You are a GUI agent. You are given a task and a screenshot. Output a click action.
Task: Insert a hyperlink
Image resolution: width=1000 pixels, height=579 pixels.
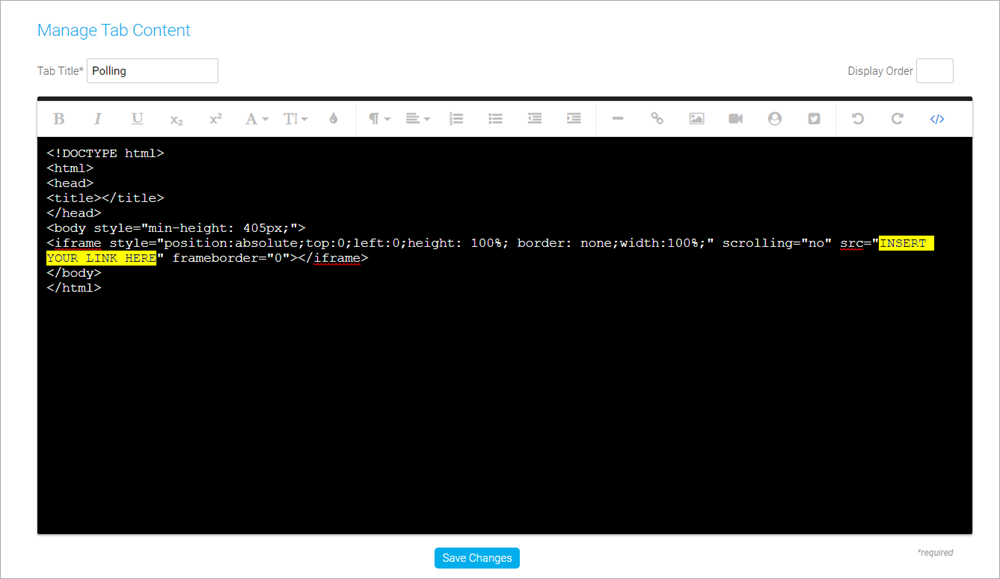click(657, 119)
